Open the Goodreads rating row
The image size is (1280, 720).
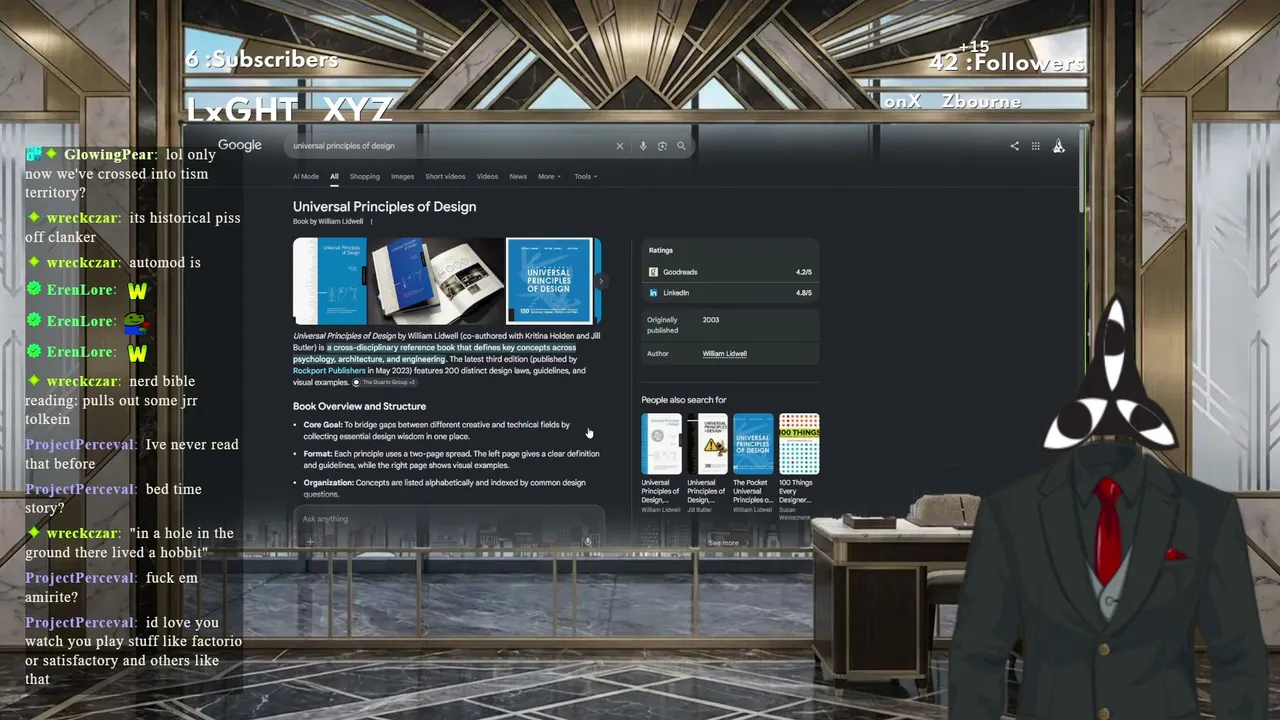click(730, 272)
